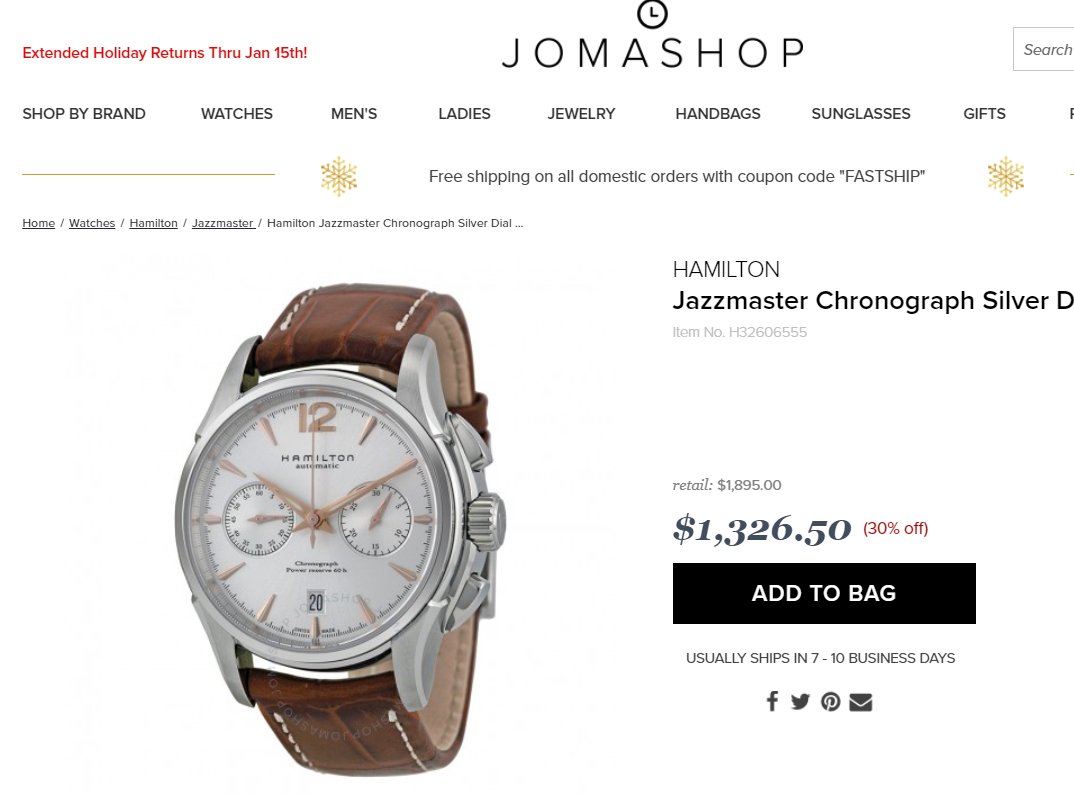Screen dimensions: 1074x794
Task: Open Hamilton breadcrumb link
Action: [153, 223]
